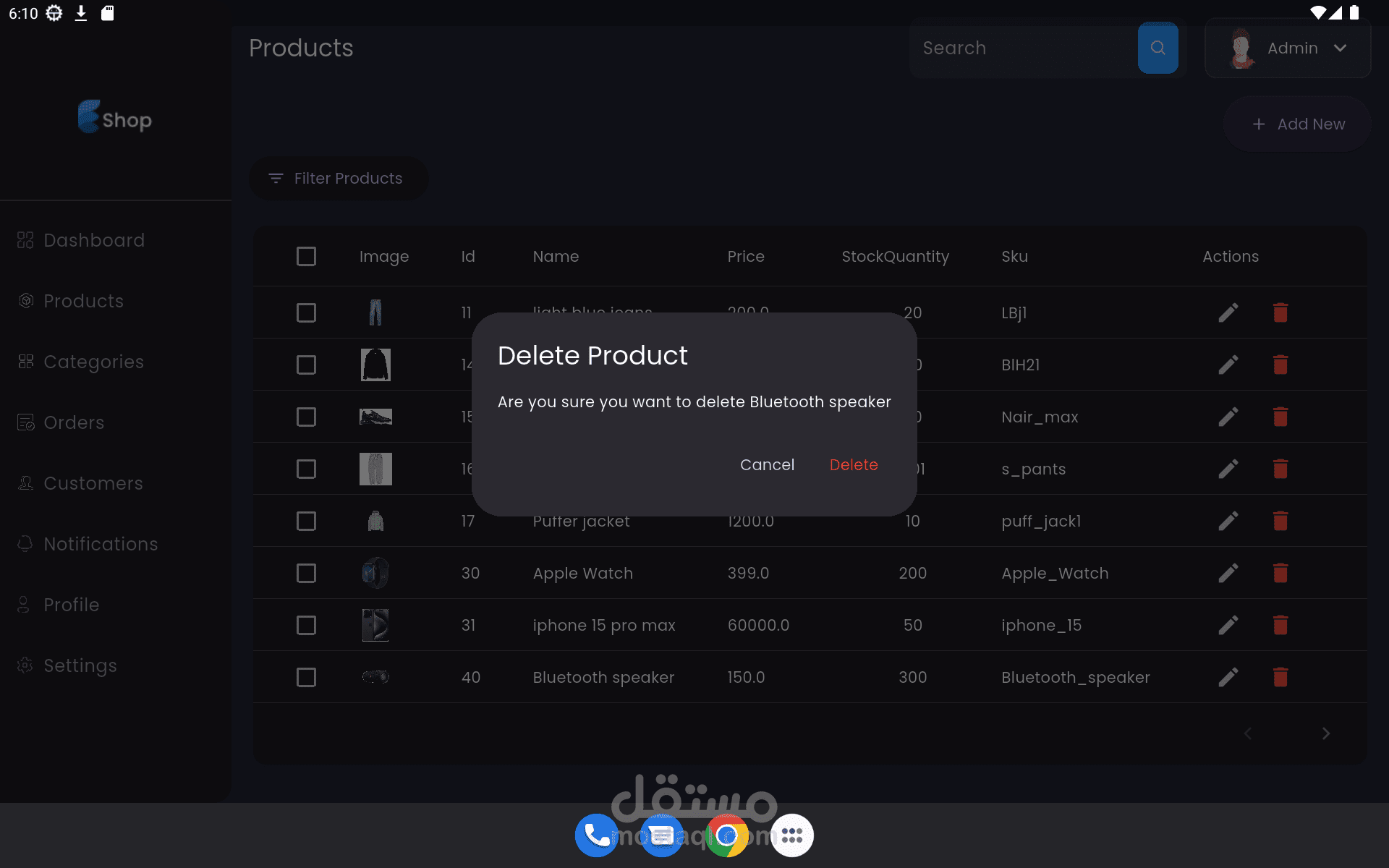The width and height of the screenshot is (1389, 868).
Task: Open Chrome from the bottom dock
Action: [726, 835]
